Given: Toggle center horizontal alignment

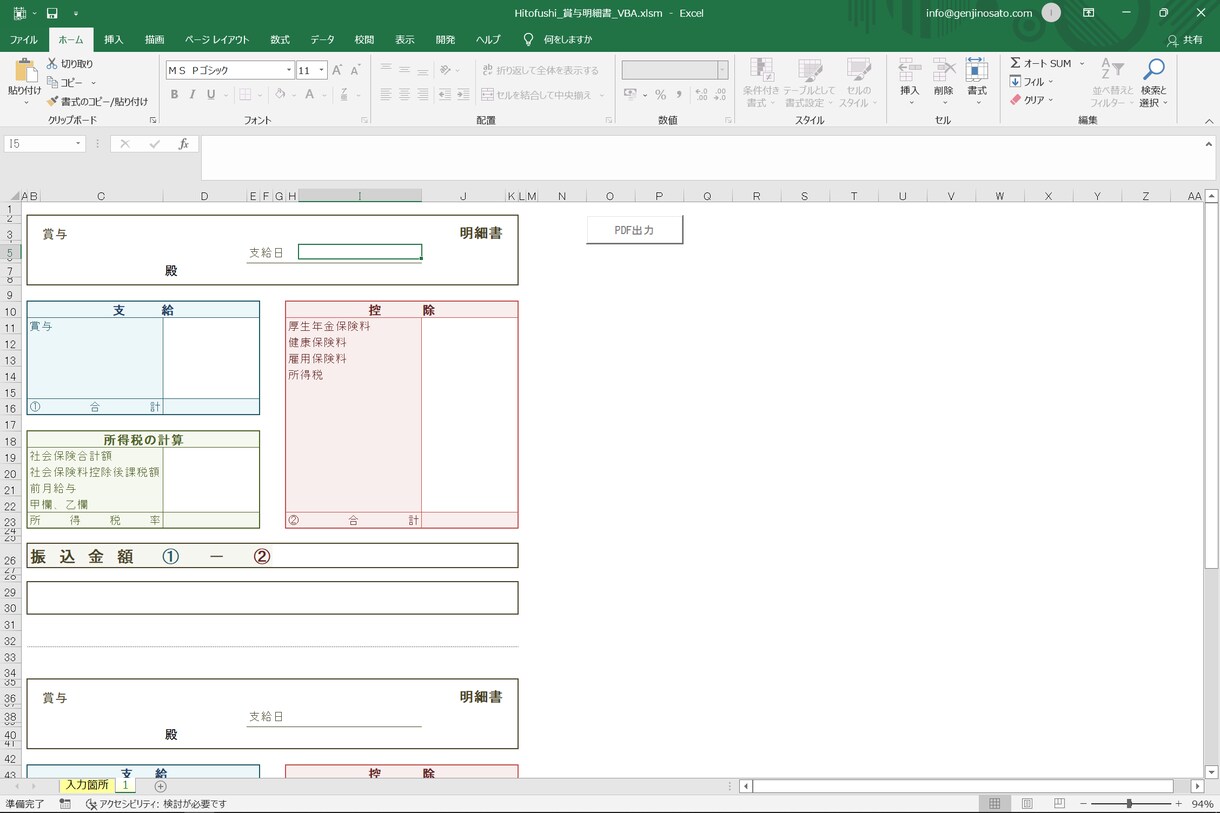Looking at the screenshot, I should [404, 95].
